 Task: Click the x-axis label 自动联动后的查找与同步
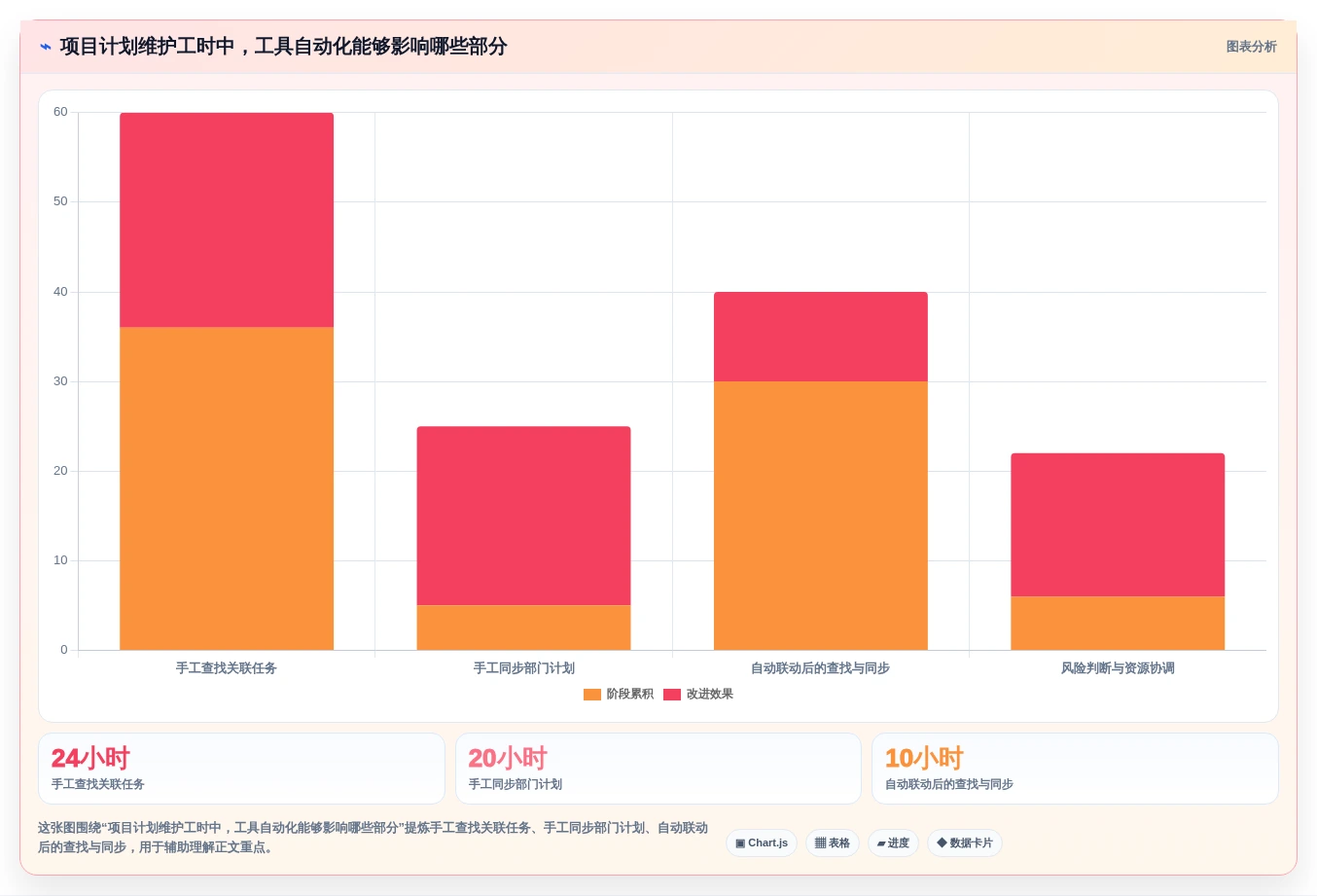[x=820, y=668]
